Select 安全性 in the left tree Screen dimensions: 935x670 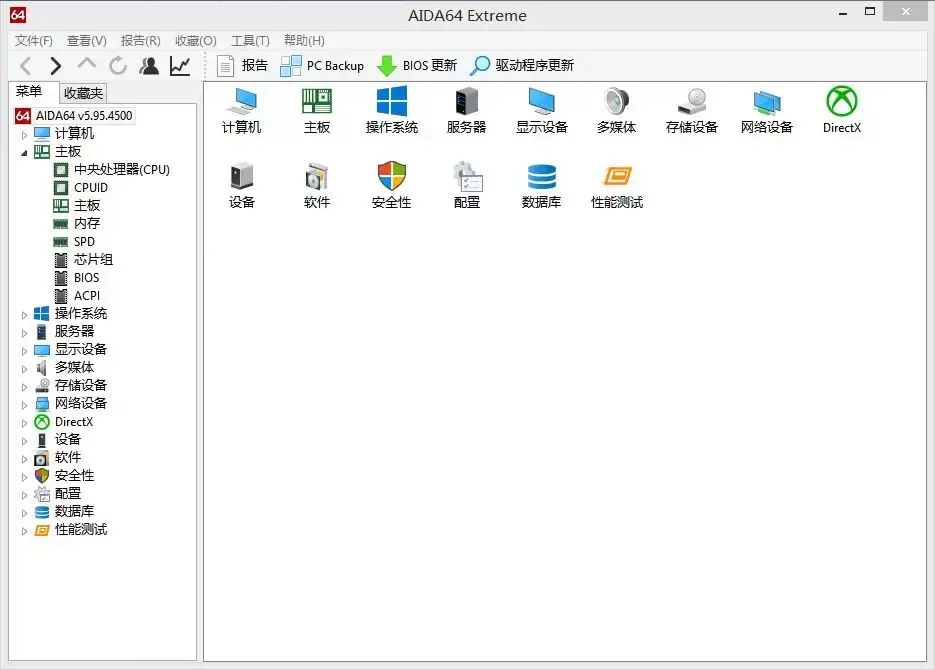point(64,476)
